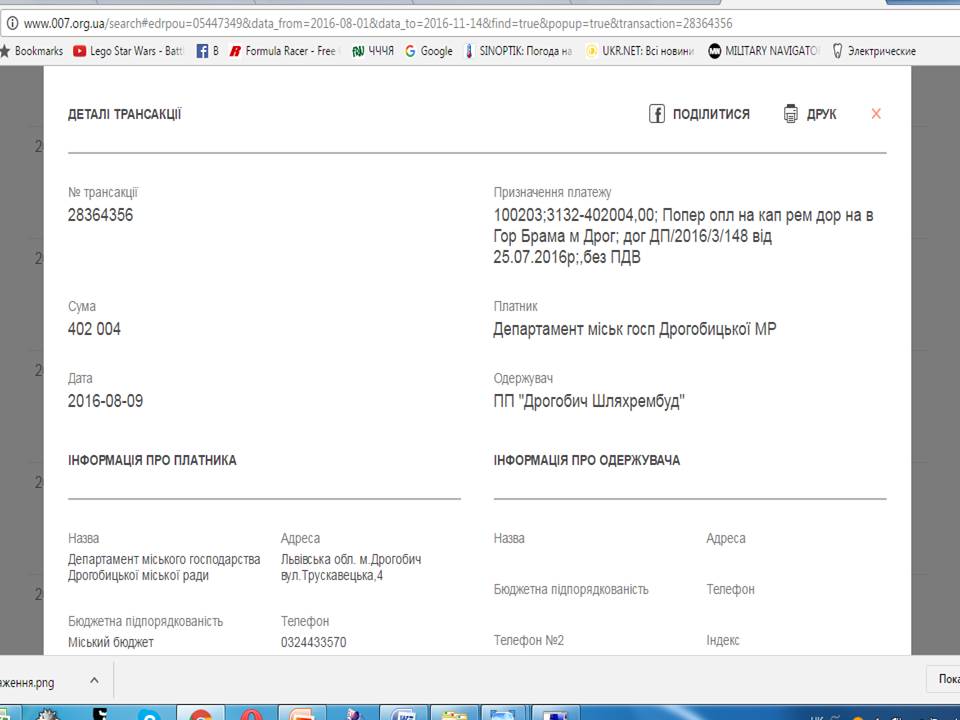
Task: Open the SINOPTIK weather bookmark
Action: click(519, 51)
